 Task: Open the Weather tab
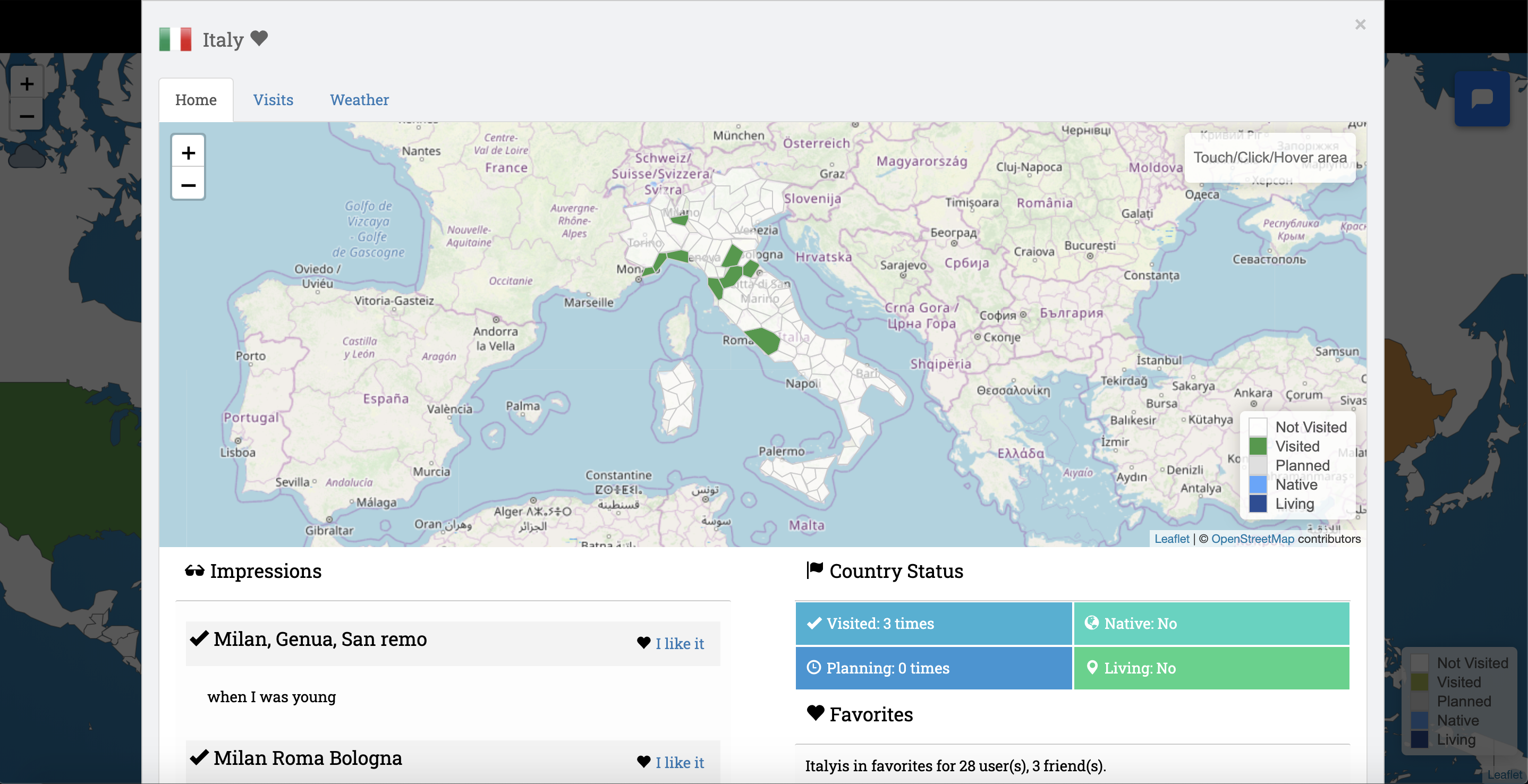click(359, 100)
